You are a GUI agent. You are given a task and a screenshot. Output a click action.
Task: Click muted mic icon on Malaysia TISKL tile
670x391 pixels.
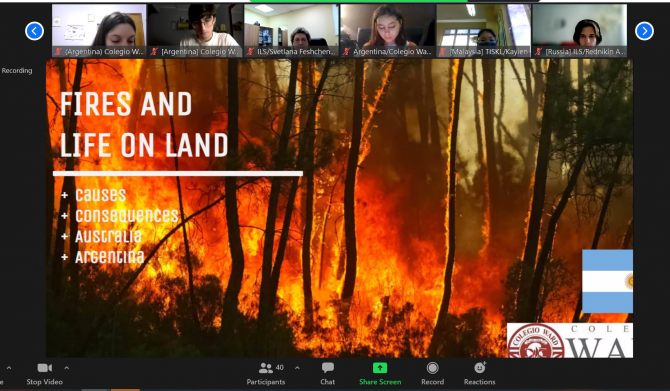pos(443,52)
